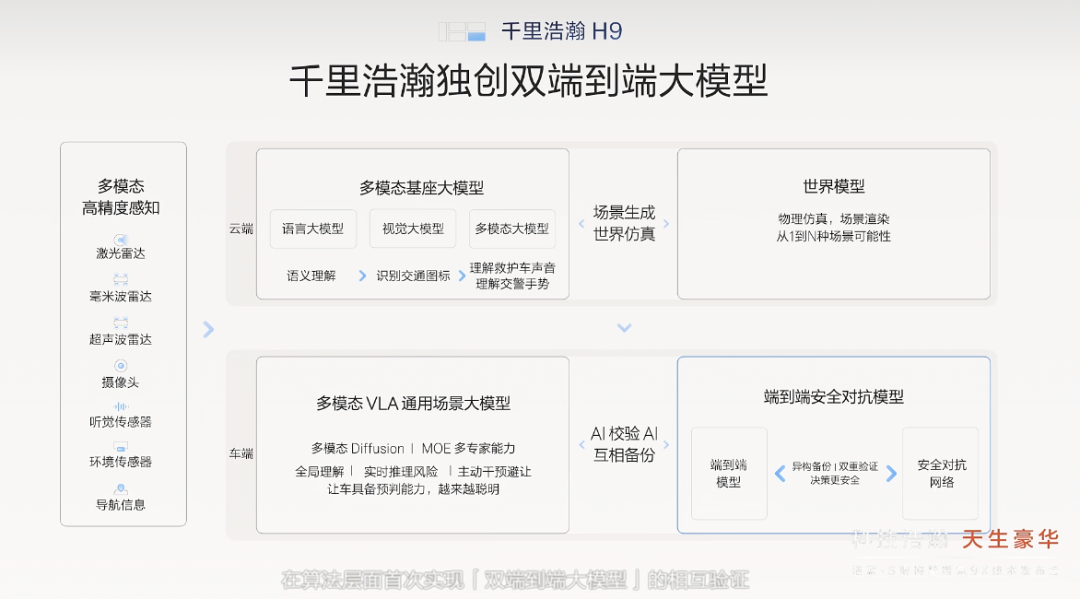1080x599 pixels.
Task: Click the blue right arrow beside the sensor panel
Action: coord(209,329)
